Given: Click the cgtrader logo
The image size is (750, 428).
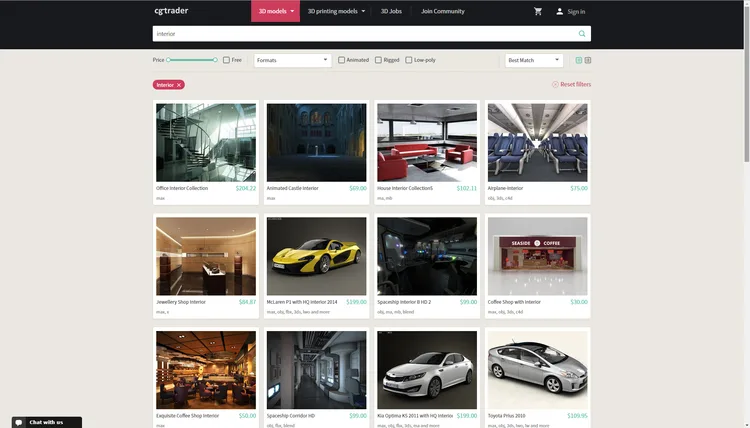Looking at the screenshot, I should (x=171, y=11).
